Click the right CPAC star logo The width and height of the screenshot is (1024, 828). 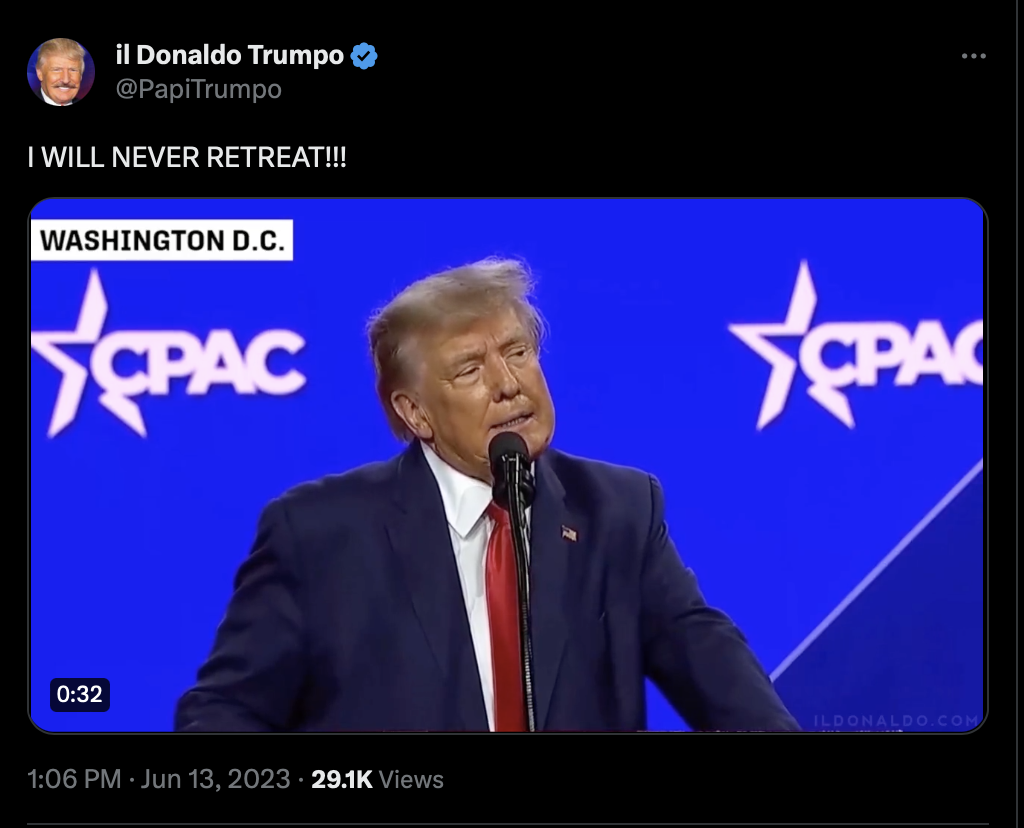(x=856, y=346)
